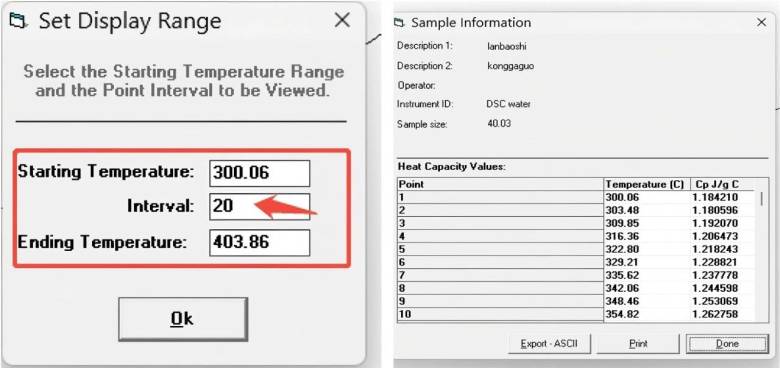Click the Operator label
Screen dimensions: 780x368
(416, 85)
